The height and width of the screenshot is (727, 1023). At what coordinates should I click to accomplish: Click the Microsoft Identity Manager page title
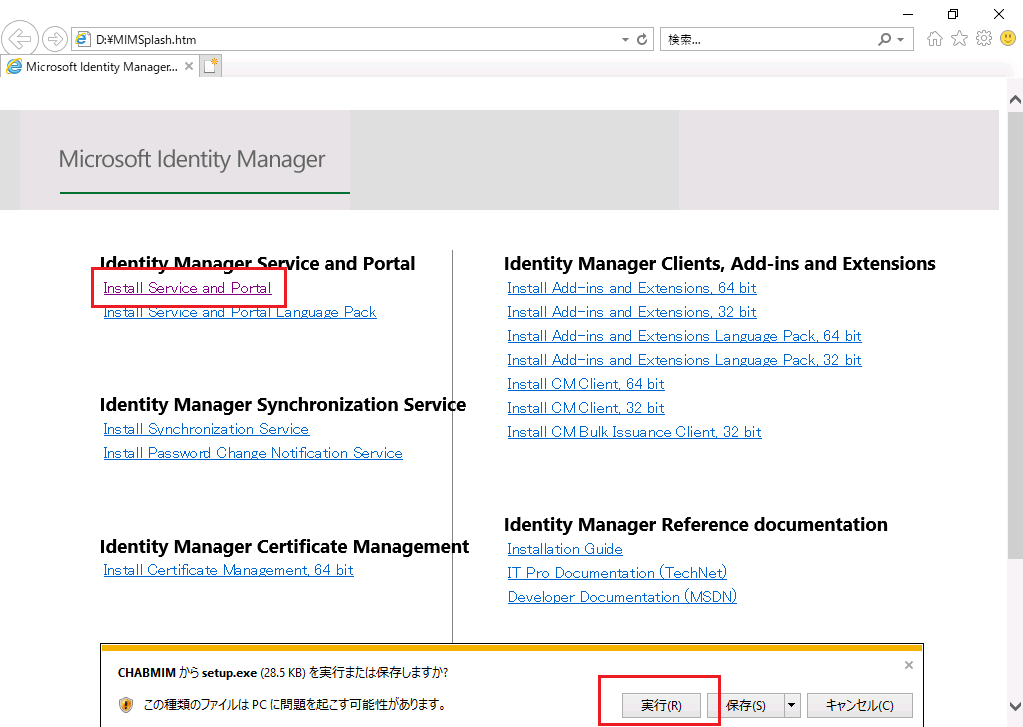(x=192, y=159)
